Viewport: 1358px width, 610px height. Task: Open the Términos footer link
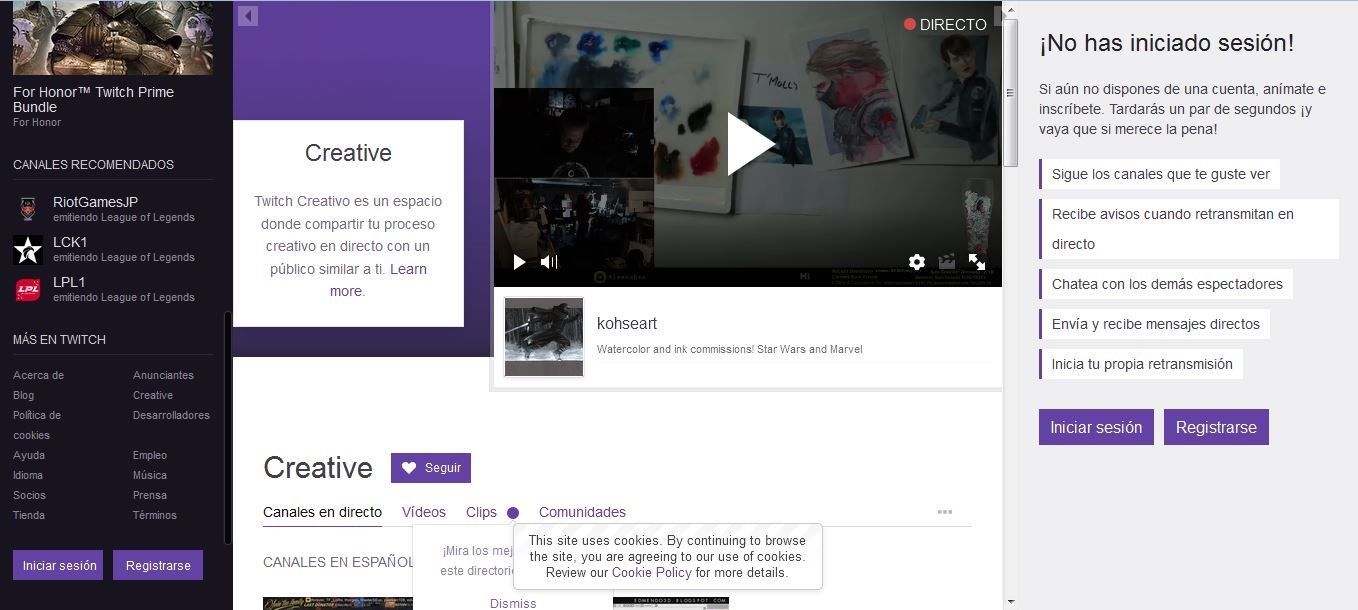pyautogui.click(x=155, y=515)
